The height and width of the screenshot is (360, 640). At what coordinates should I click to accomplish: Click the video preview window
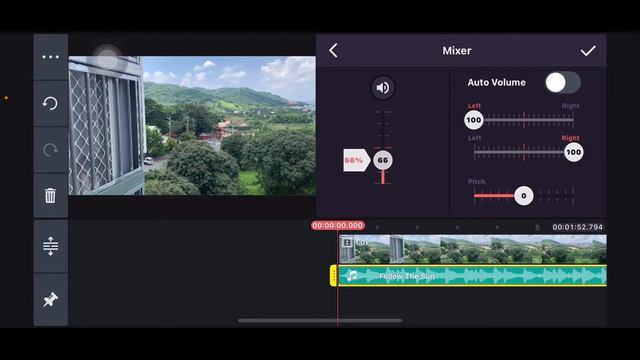(x=192, y=125)
